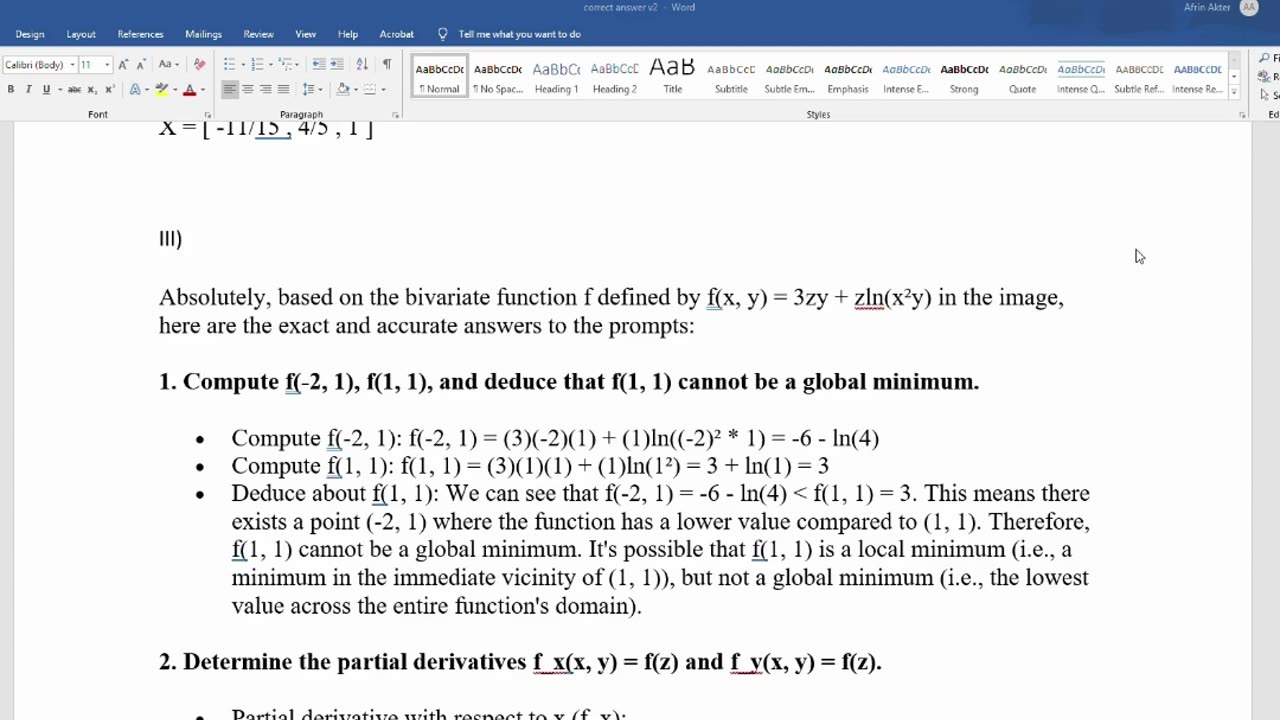Justify the paragraph text

[x=283, y=90]
